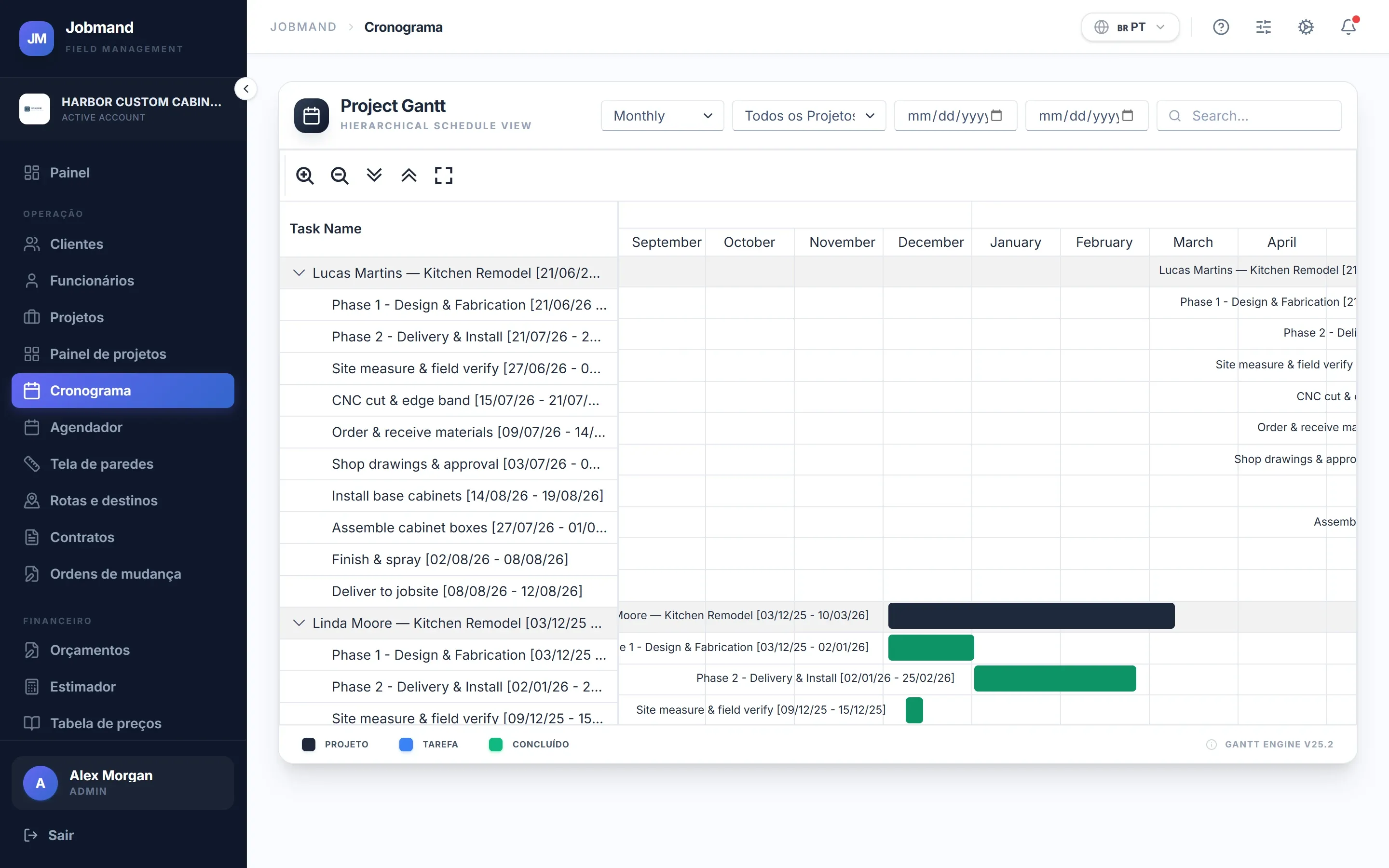
Task: Expand all rows with double-chevron down
Action: 374,176
